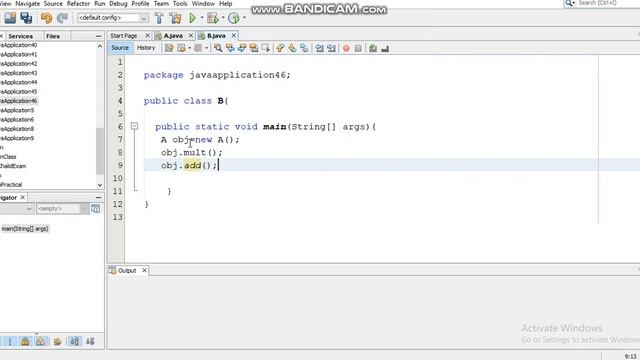Viewport: 640px width, 360px height.
Task: Run the project with green play icon
Action: pyautogui.click(x=193, y=18)
